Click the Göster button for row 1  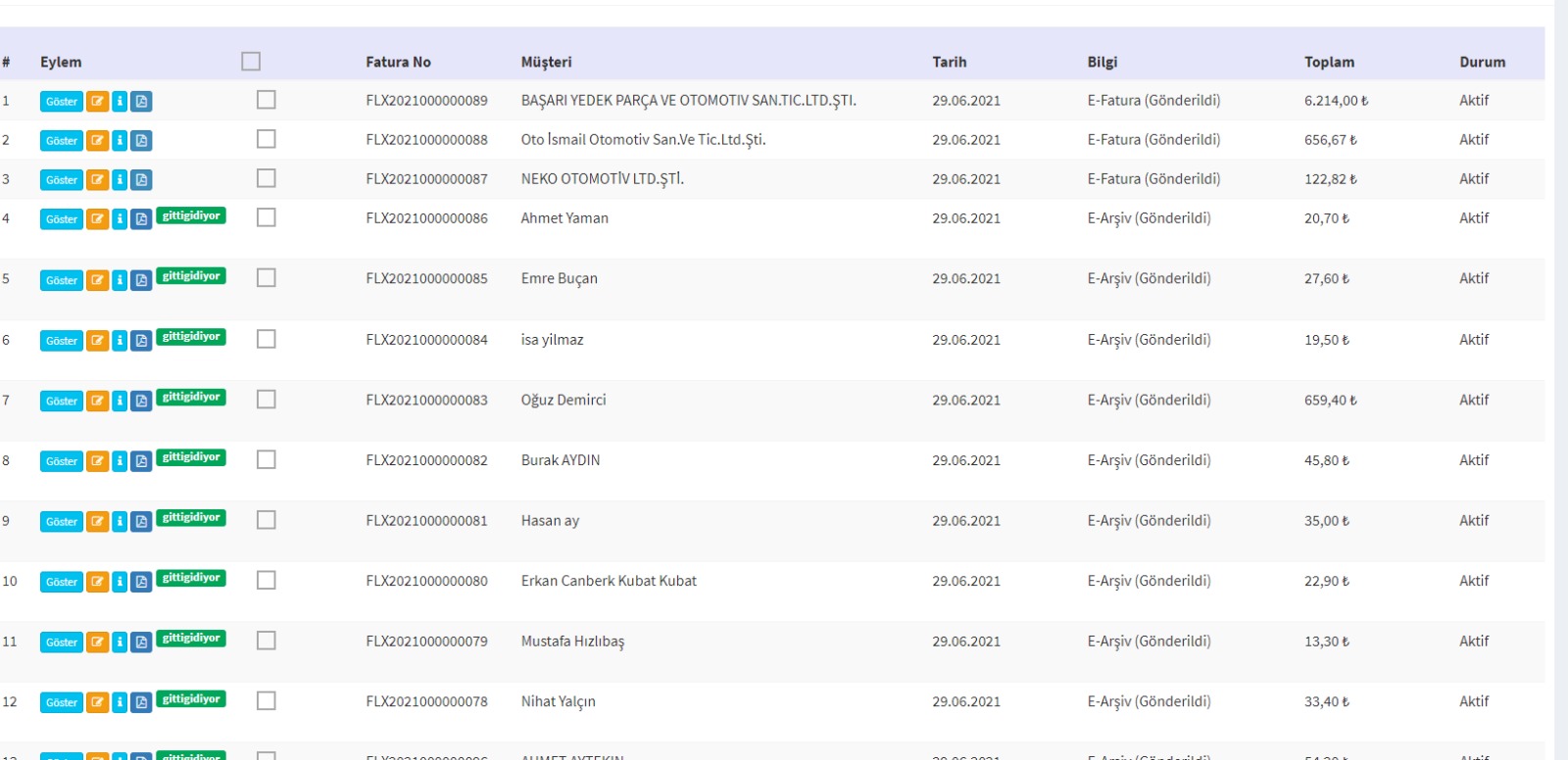coord(61,102)
